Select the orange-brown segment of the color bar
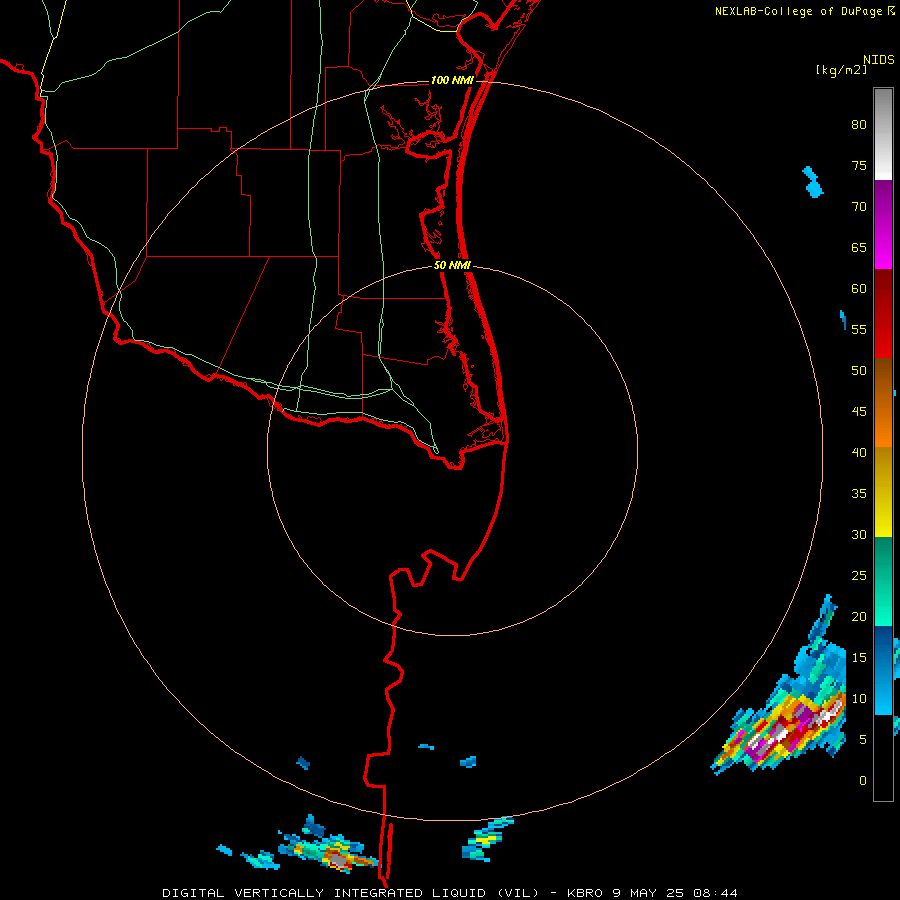 883,402
